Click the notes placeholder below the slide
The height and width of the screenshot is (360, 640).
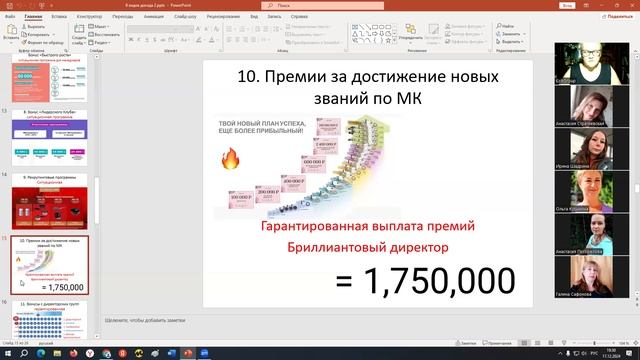145,320
